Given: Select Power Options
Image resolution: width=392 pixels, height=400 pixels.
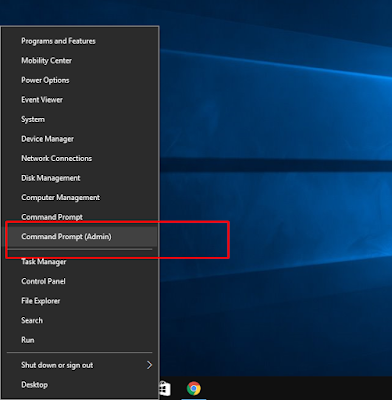Looking at the screenshot, I should (x=80, y=80).
